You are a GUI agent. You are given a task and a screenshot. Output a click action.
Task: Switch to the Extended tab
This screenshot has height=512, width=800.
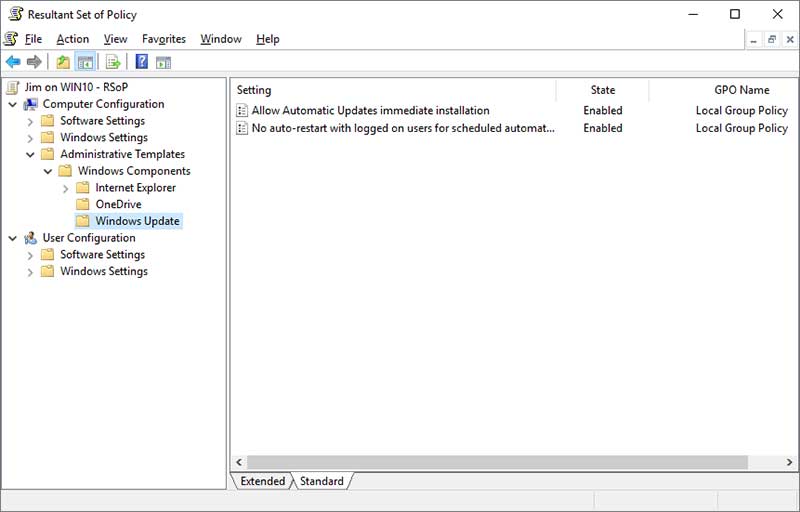click(262, 481)
